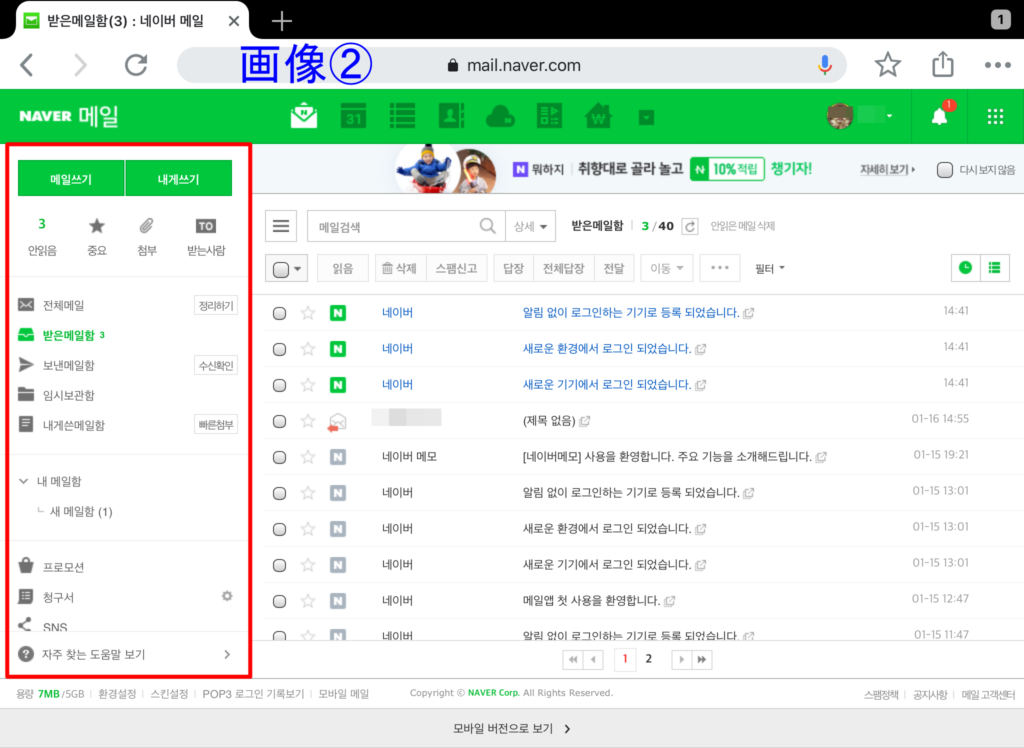
Task: Open 전체메일 folder
Action: pyautogui.click(x=63, y=305)
